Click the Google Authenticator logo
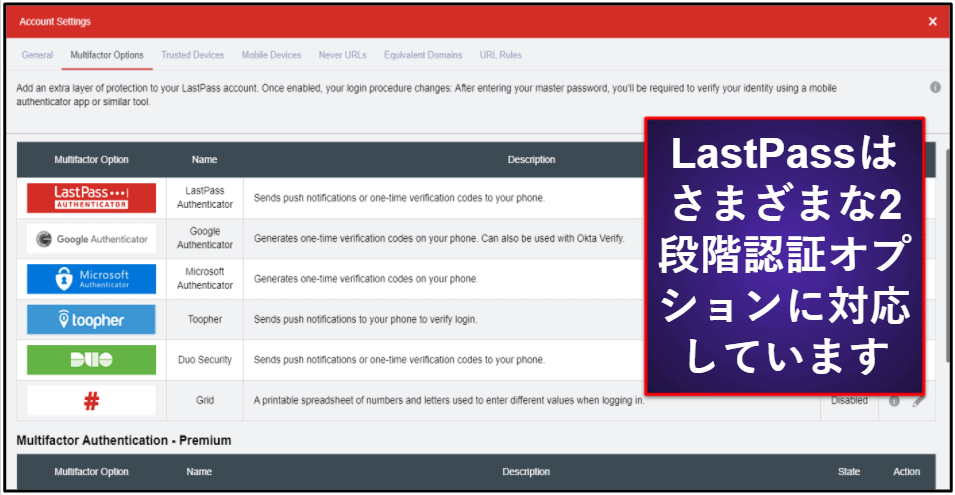The image size is (955, 495). click(x=91, y=239)
